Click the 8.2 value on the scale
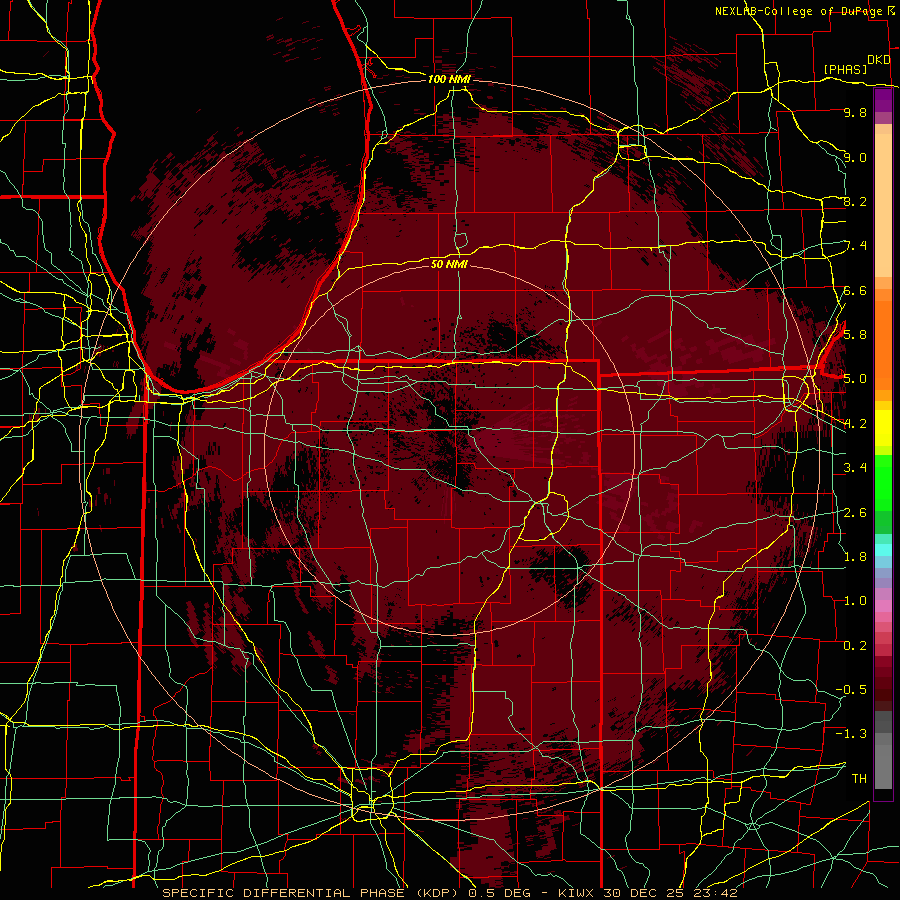 coord(855,201)
